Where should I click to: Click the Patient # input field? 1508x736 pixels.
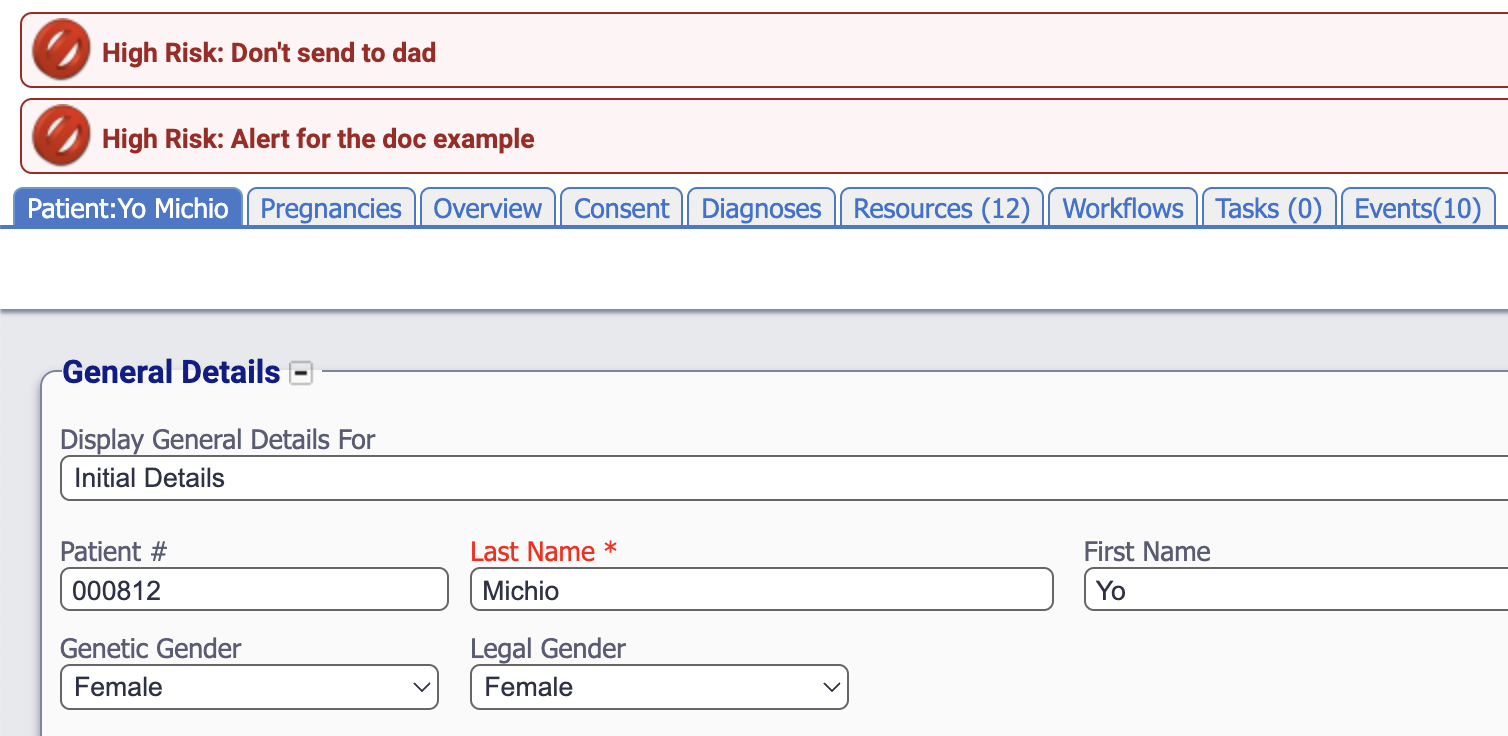click(x=254, y=590)
